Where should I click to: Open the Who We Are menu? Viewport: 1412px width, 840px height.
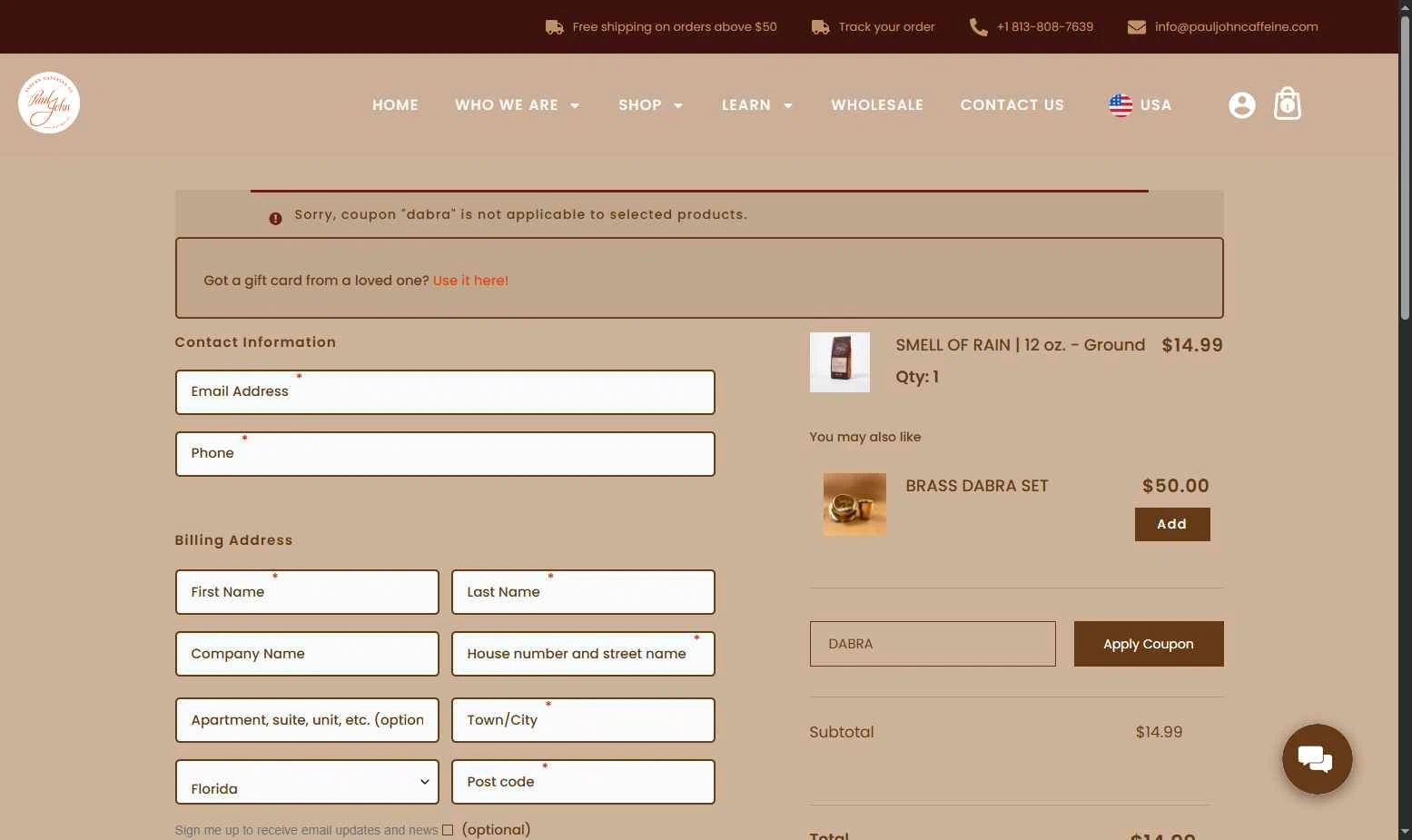pyautogui.click(x=507, y=105)
